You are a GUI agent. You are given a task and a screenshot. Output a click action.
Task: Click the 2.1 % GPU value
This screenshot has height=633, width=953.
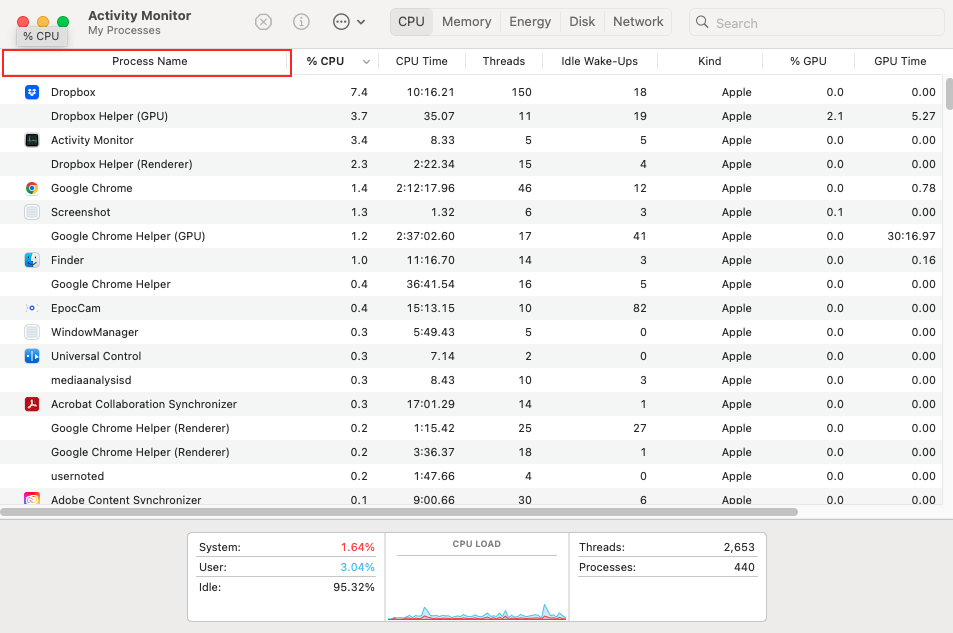(x=835, y=116)
